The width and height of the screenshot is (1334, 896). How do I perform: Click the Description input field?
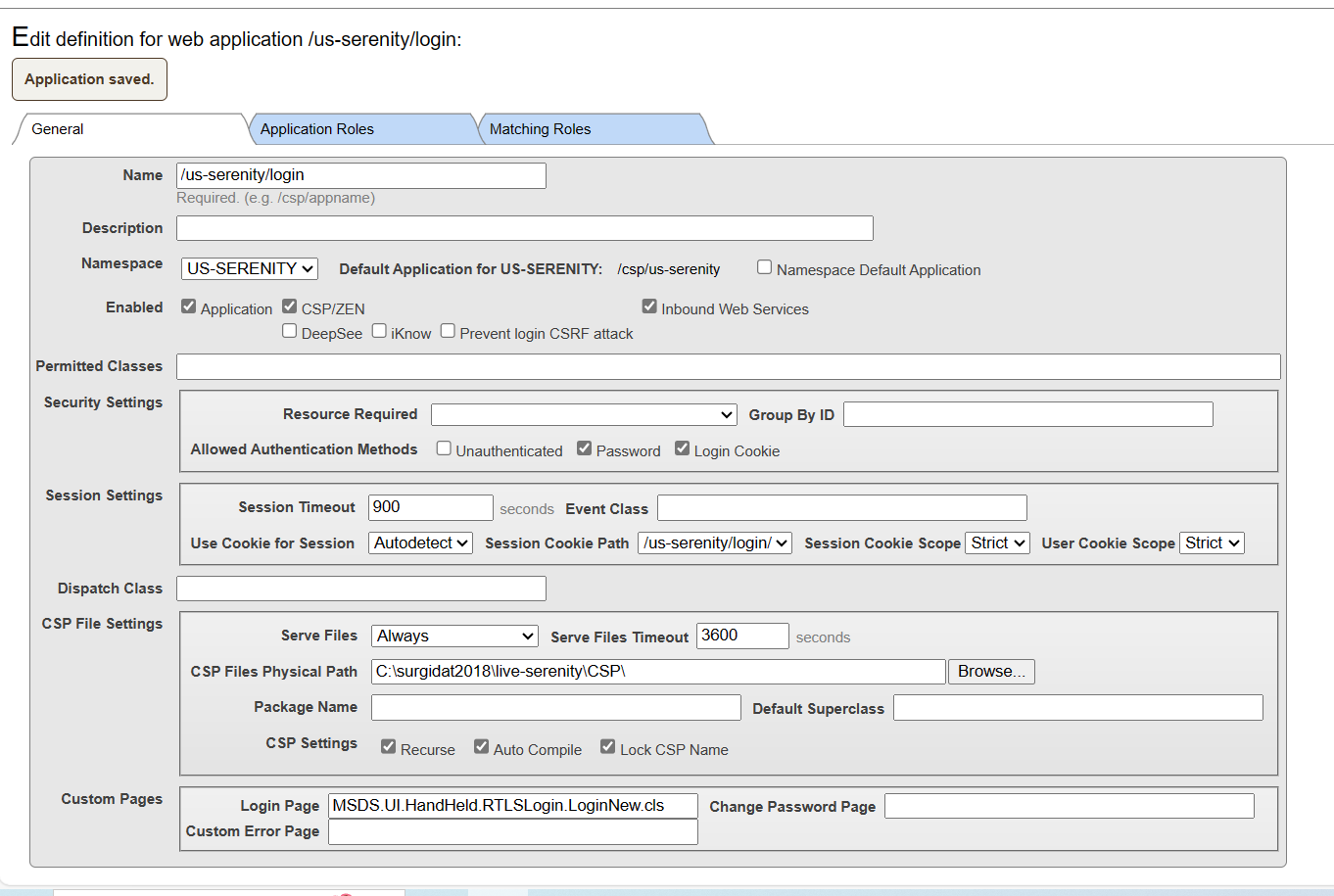coord(525,228)
